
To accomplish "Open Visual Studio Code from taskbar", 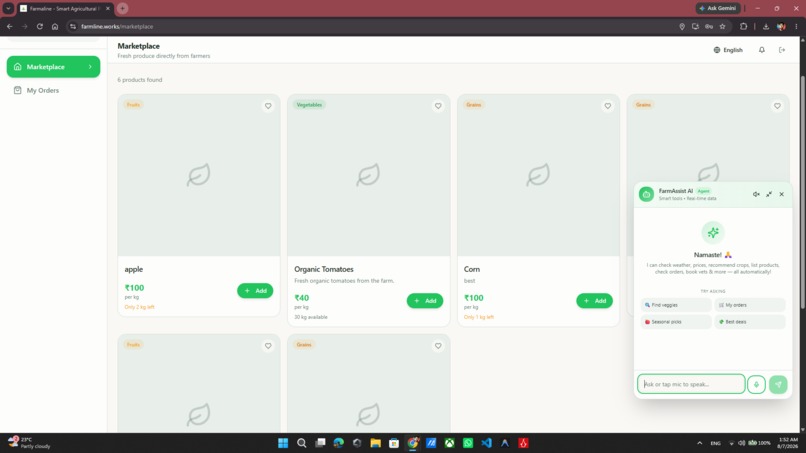I will point(486,443).
